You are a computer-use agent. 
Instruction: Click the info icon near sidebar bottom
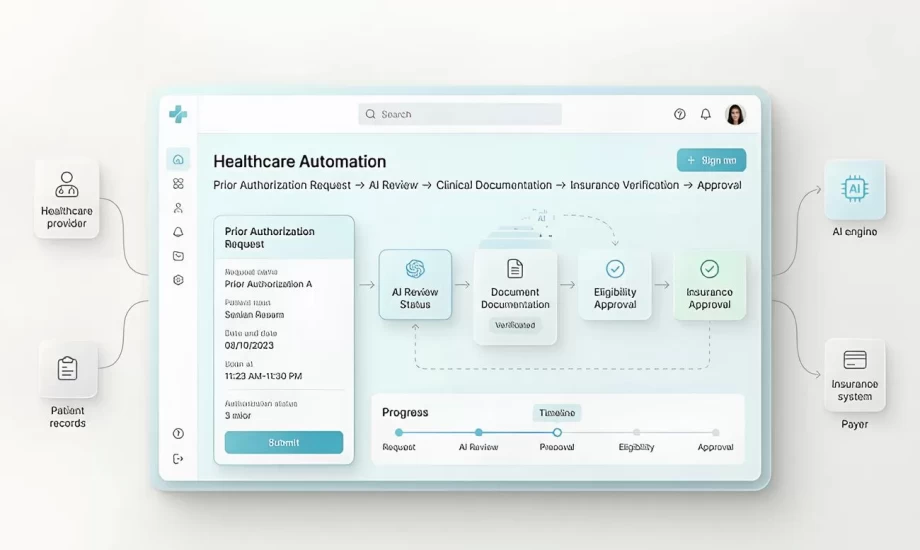(178, 434)
